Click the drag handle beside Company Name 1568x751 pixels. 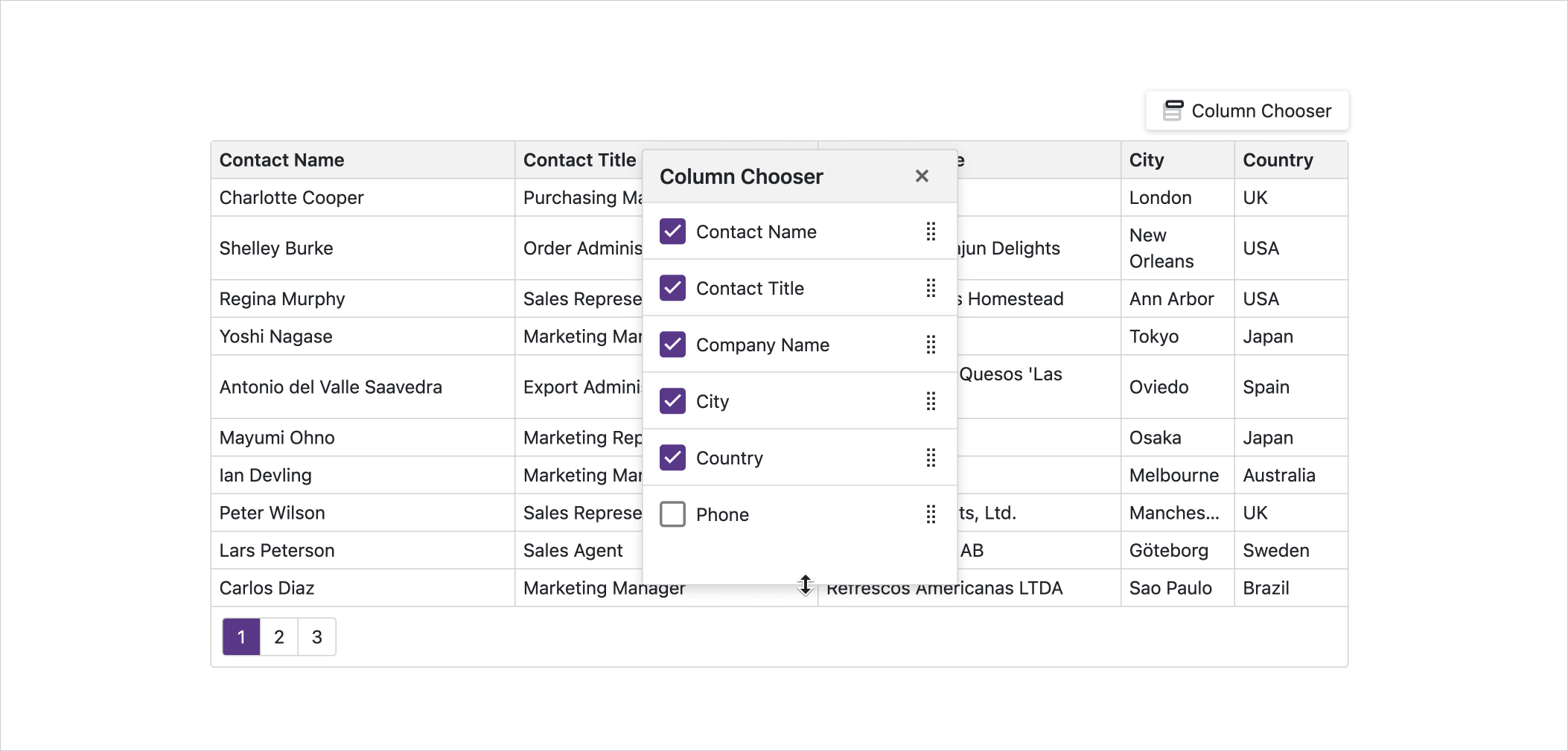click(x=931, y=345)
